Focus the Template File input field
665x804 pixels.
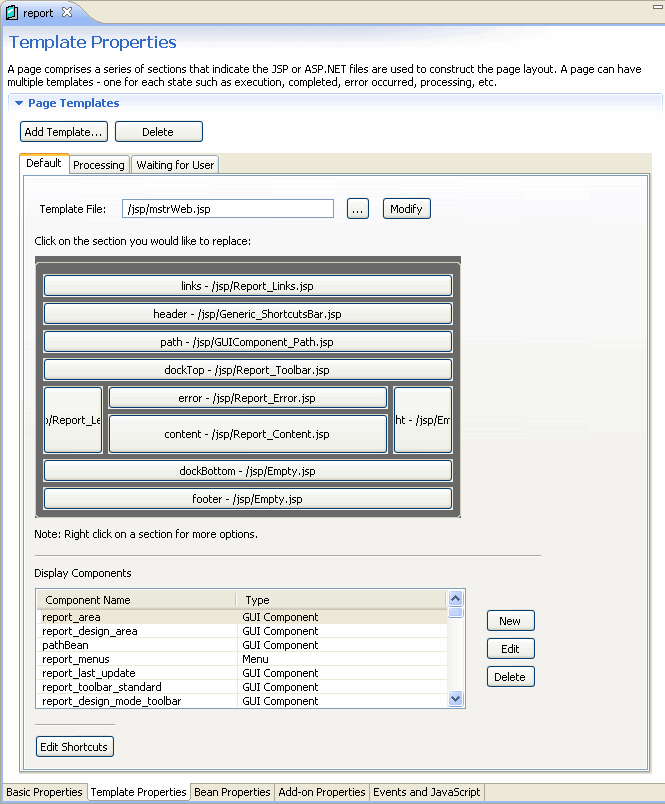tap(228, 209)
